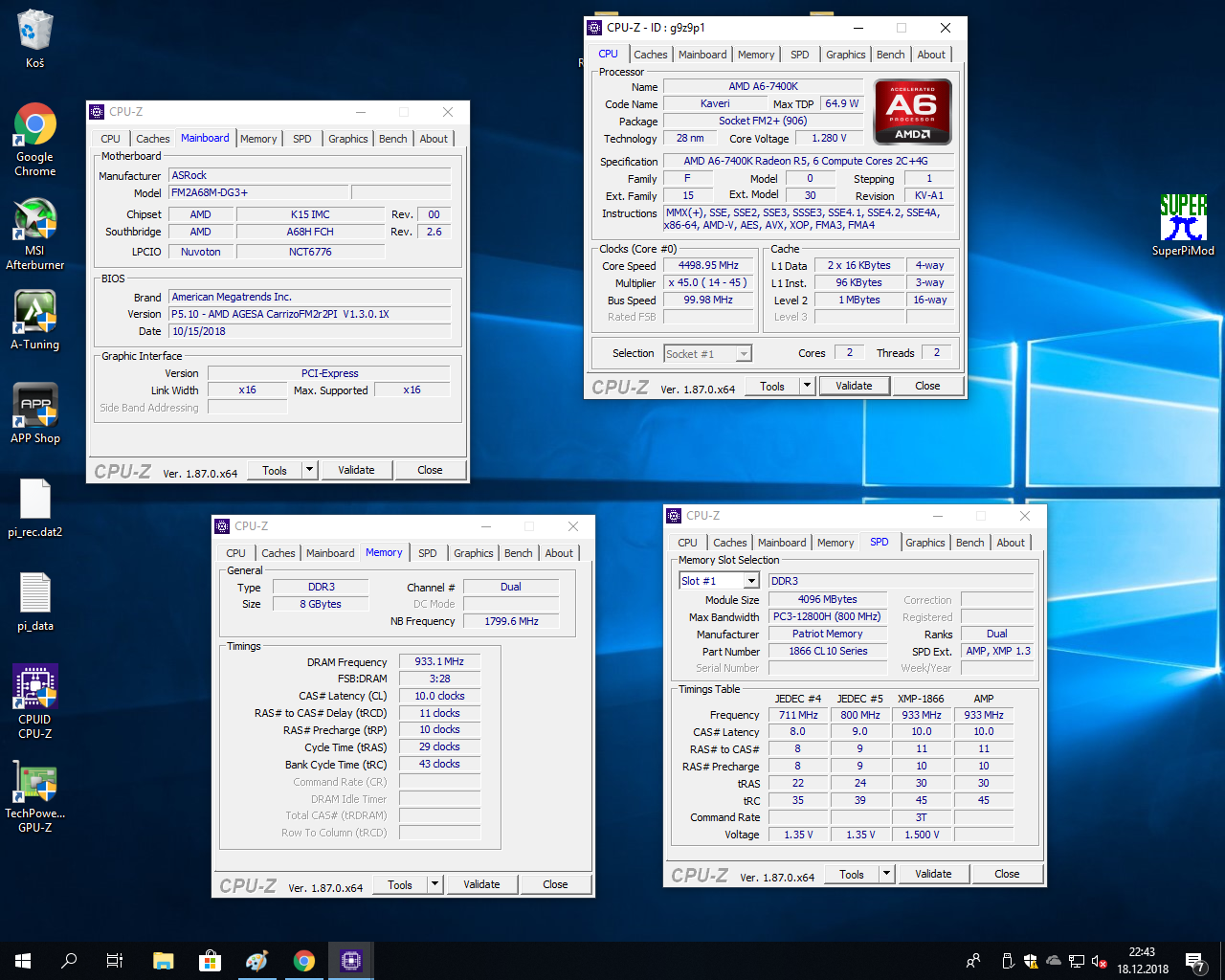Open A-Tuning desktop shortcut

coord(34,320)
